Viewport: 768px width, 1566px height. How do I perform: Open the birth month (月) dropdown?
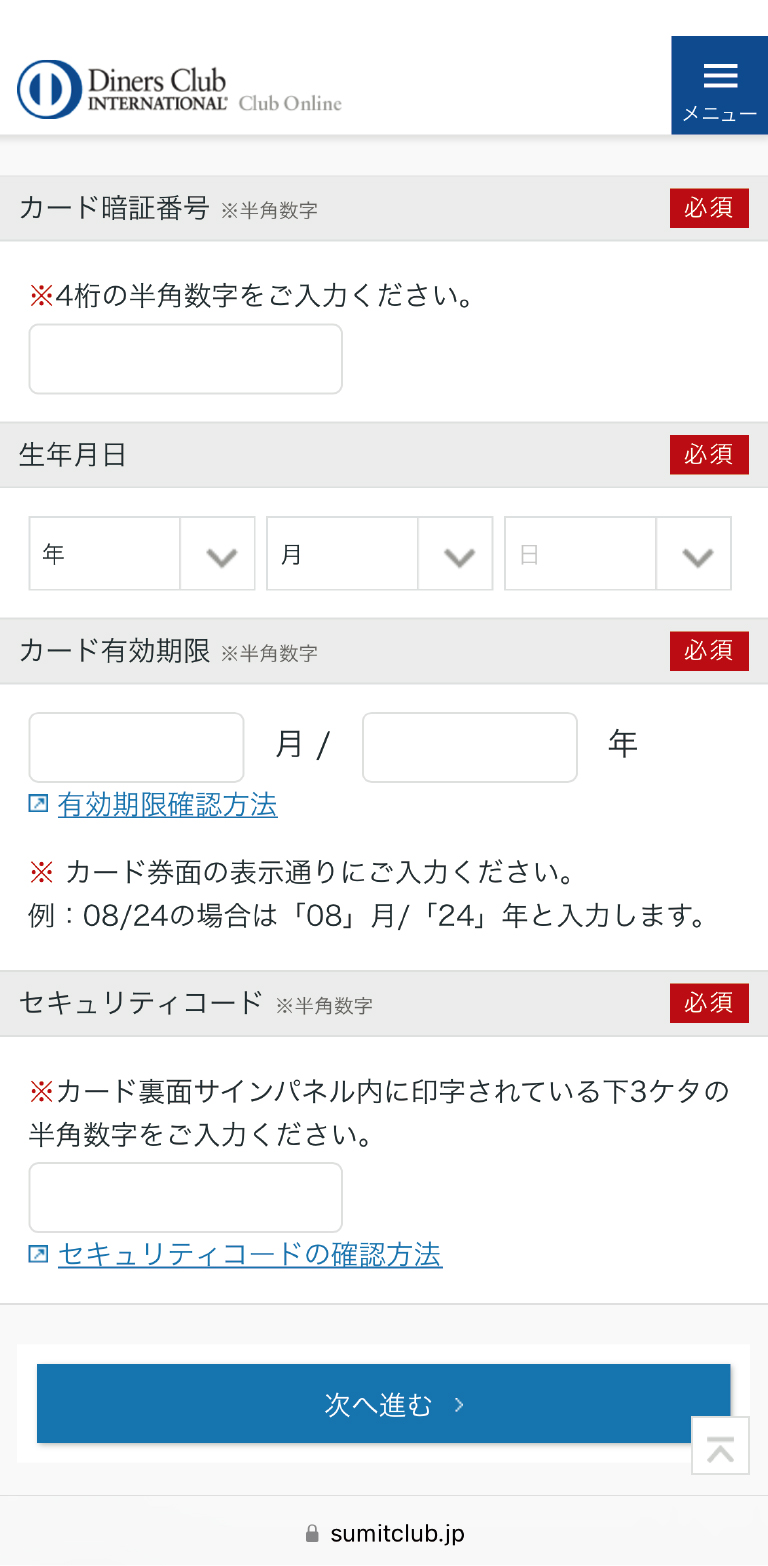coord(379,553)
